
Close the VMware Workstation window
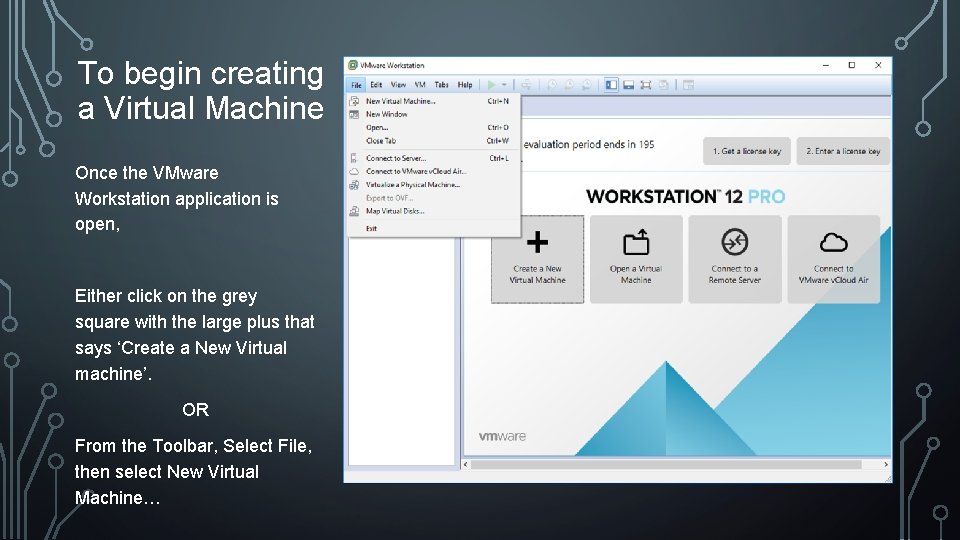[878, 65]
